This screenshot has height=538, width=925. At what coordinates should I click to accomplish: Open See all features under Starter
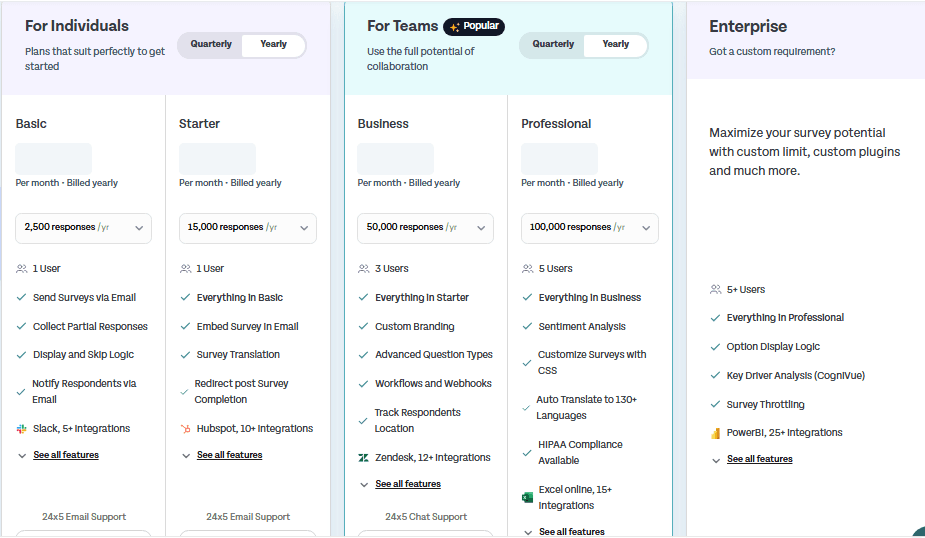(229, 455)
